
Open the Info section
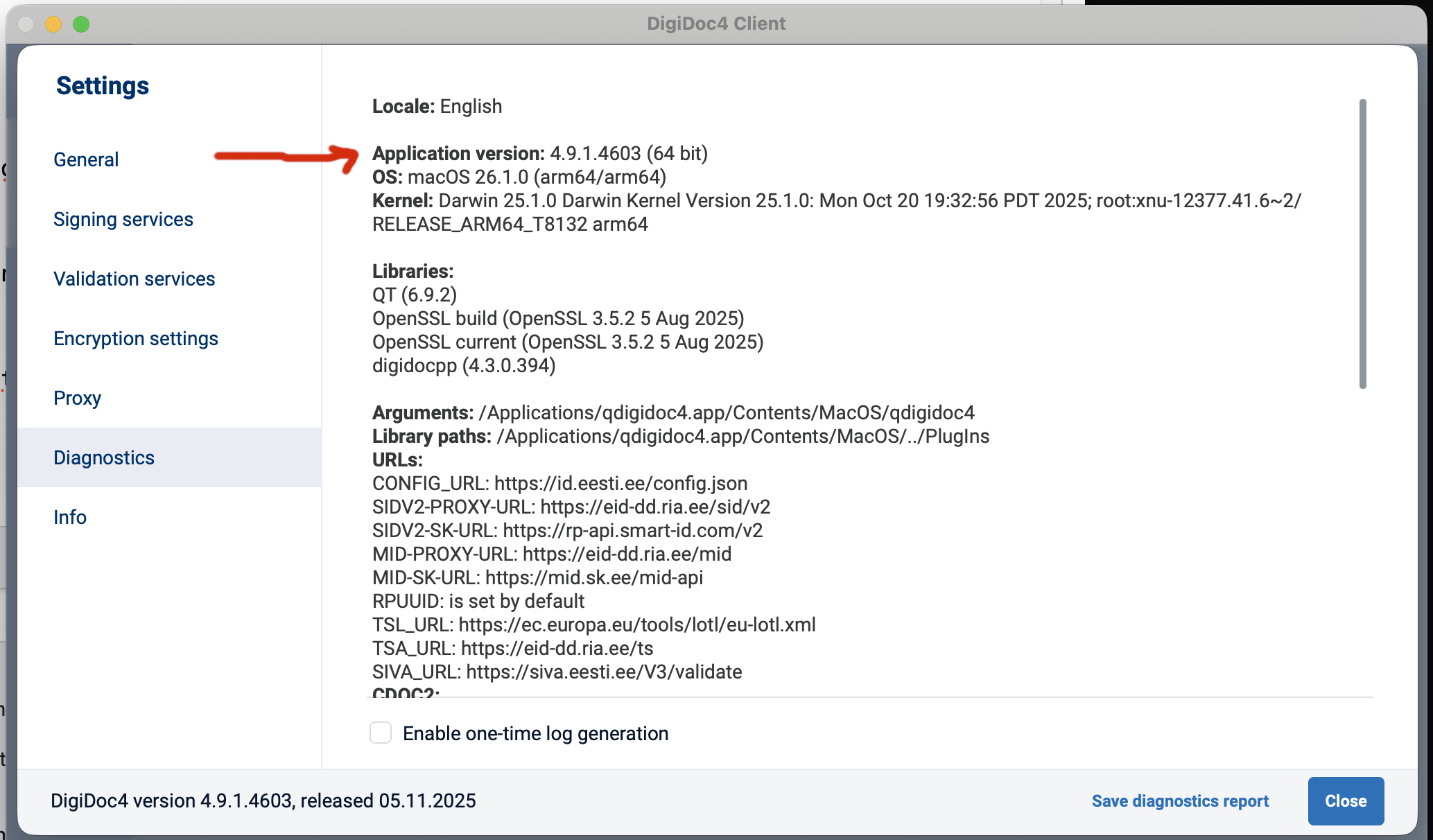pos(70,517)
